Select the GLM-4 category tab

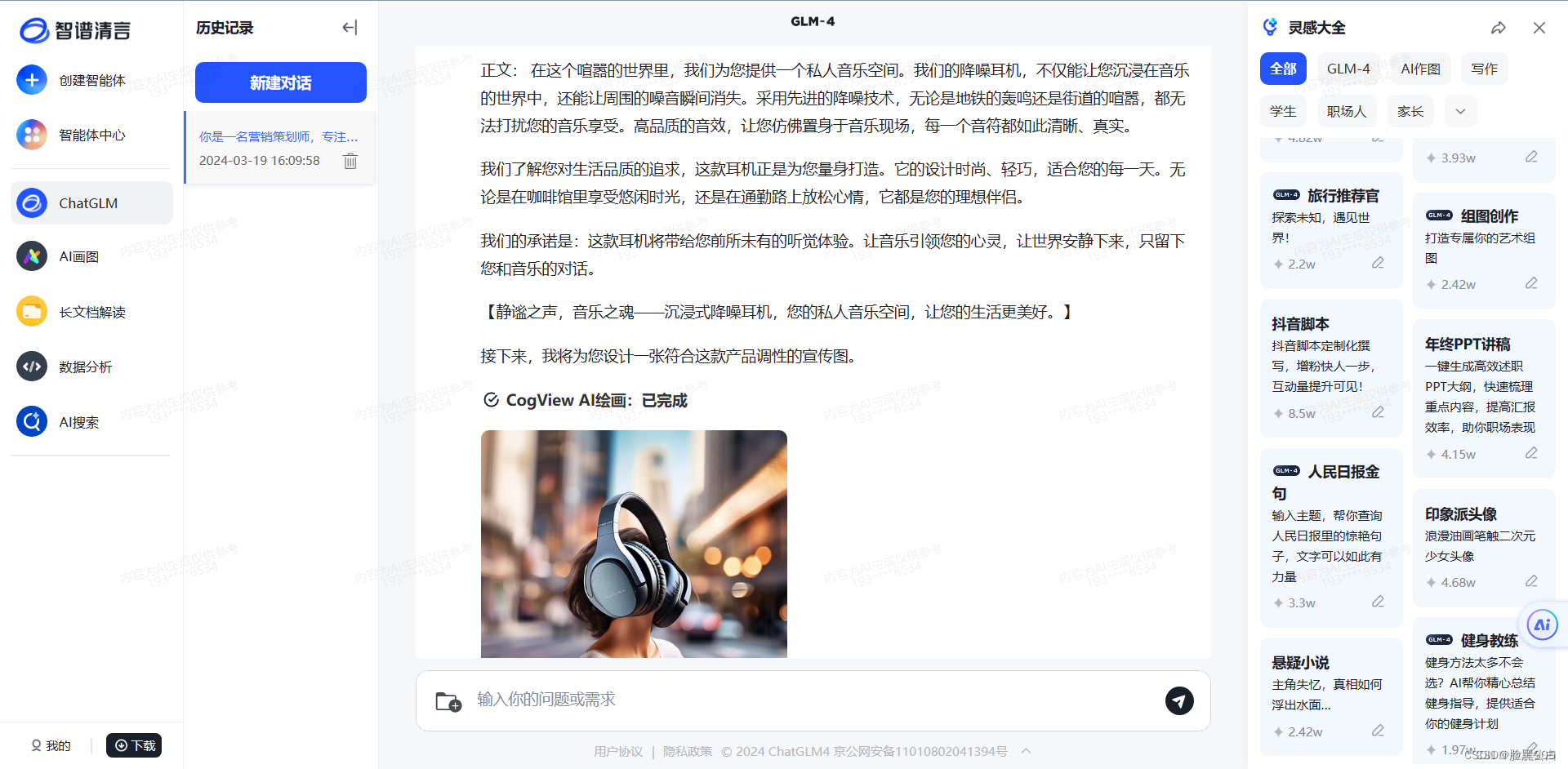coord(1348,69)
